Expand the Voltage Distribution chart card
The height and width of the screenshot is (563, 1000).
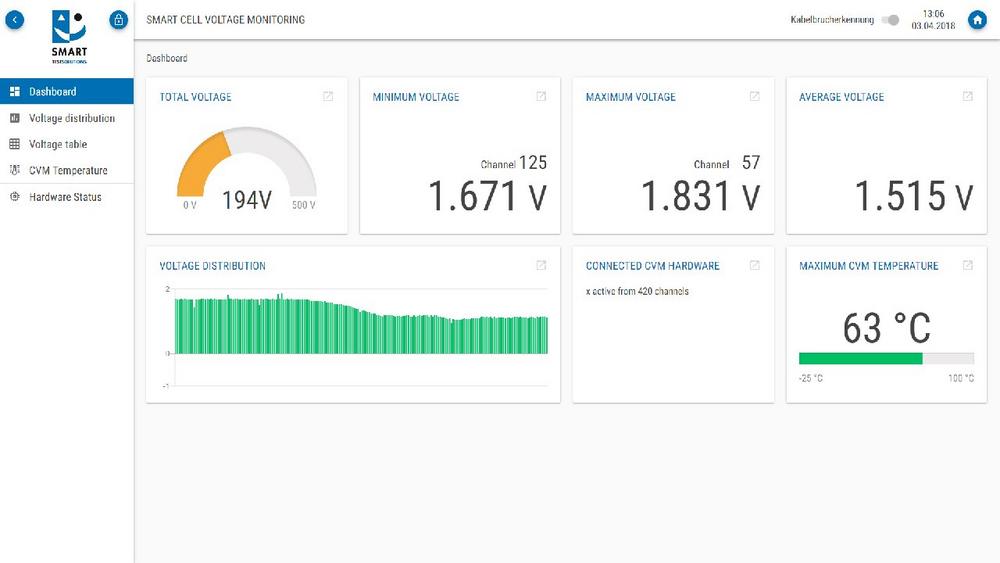pos(541,266)
